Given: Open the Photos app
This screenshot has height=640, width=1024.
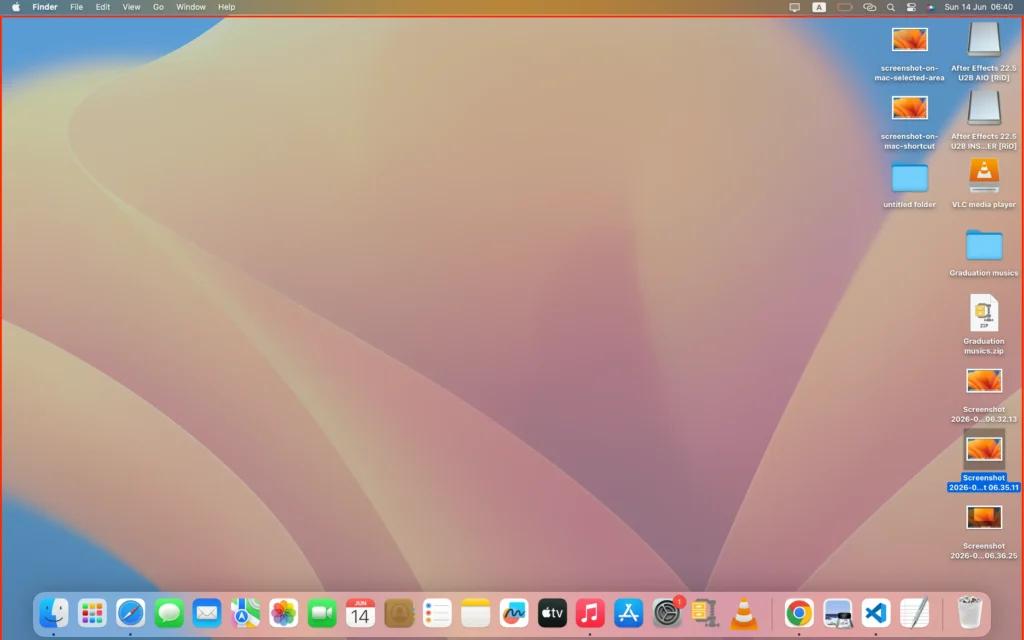Looking at the screenshot, I should [283, 613].
